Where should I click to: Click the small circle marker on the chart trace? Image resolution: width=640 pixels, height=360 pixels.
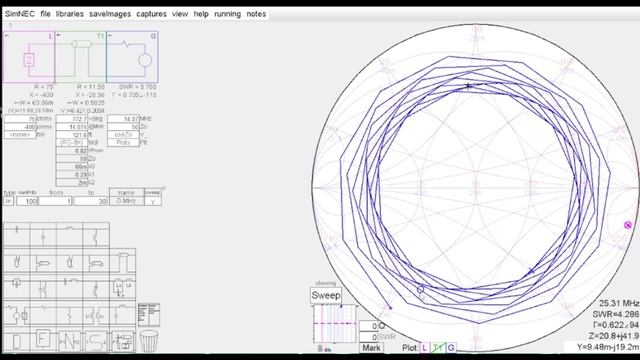tap(420, 289)
